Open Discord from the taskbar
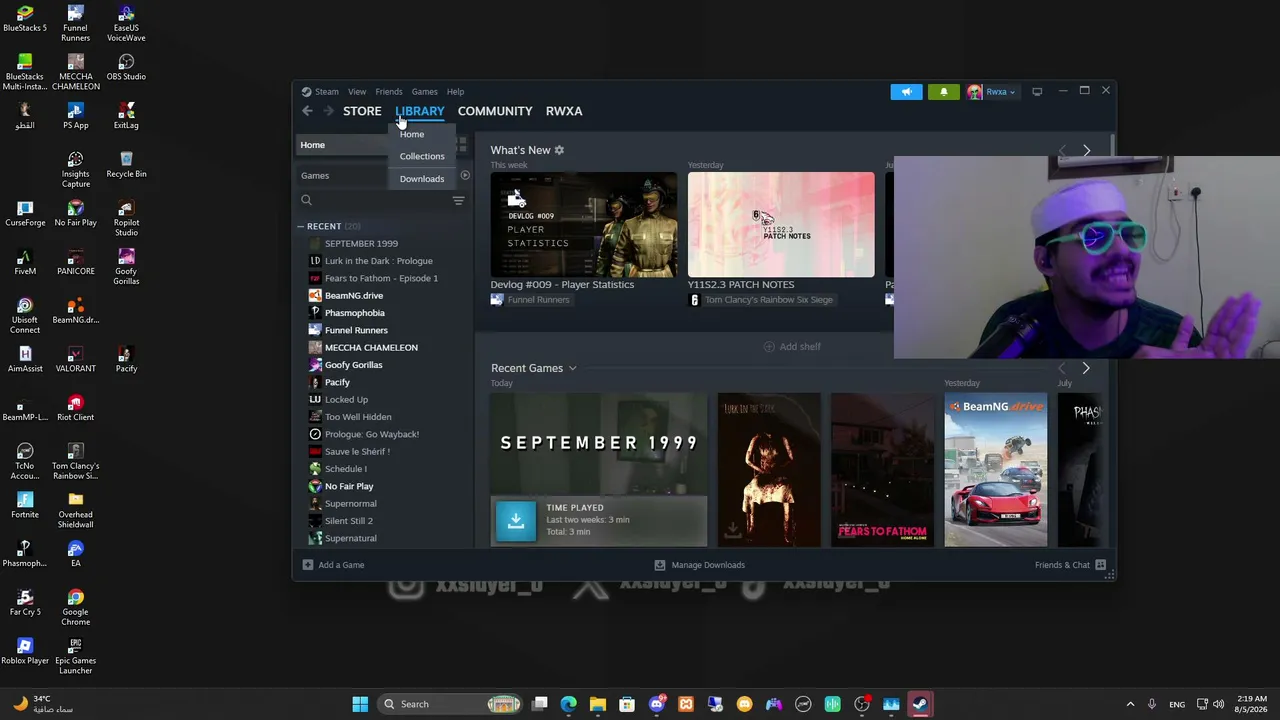The image size is (1280, 720). [657, 704]
